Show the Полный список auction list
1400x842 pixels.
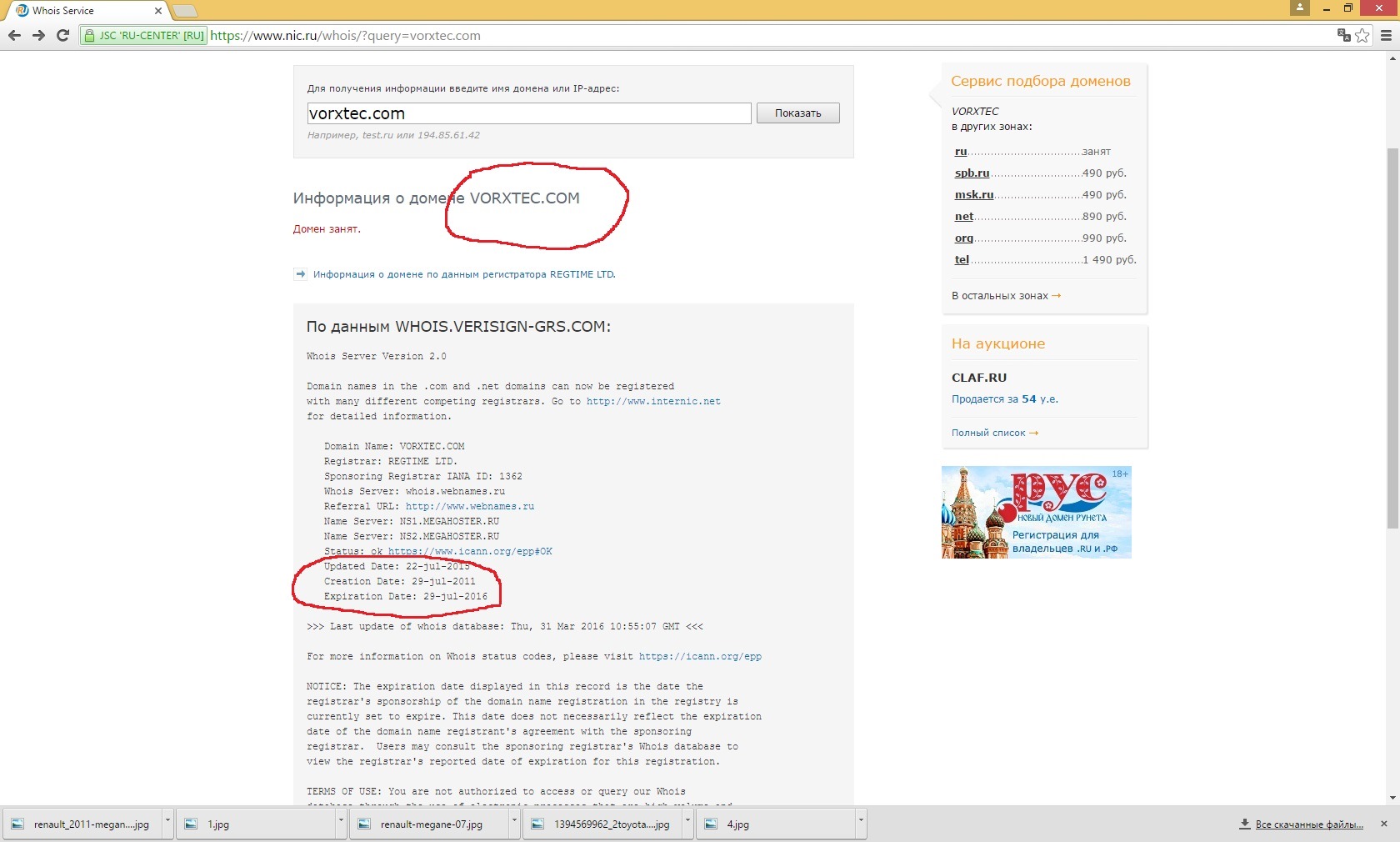coord(995,433)
